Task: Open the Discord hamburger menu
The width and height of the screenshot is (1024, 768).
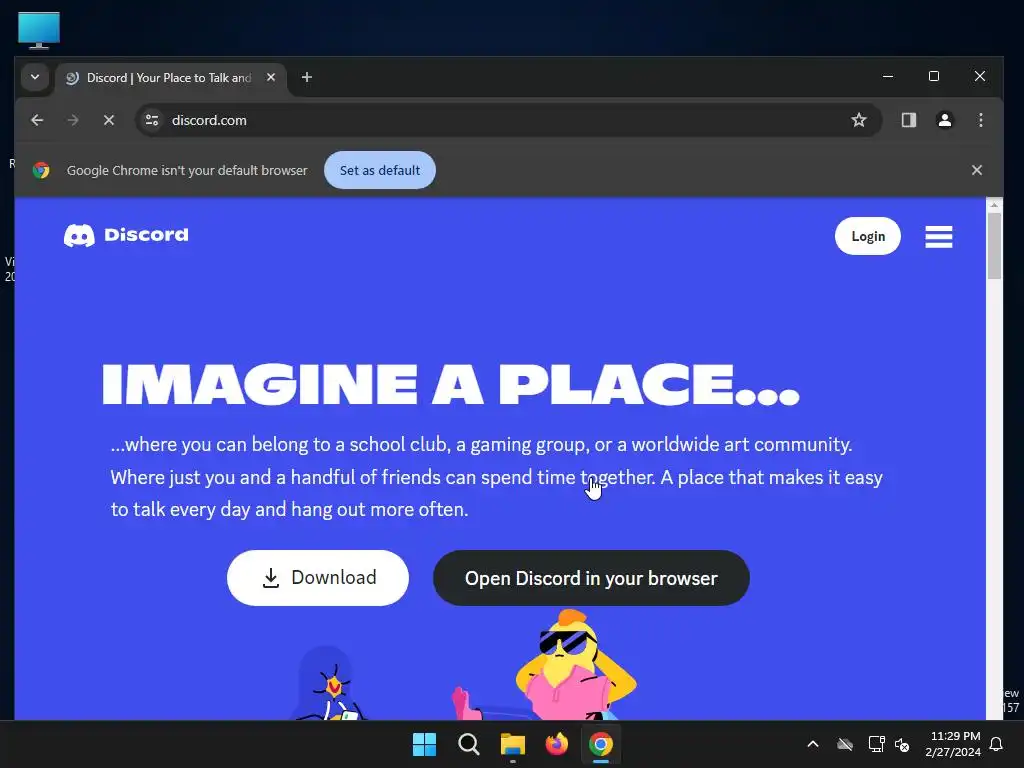Action: tap(938, 236)
